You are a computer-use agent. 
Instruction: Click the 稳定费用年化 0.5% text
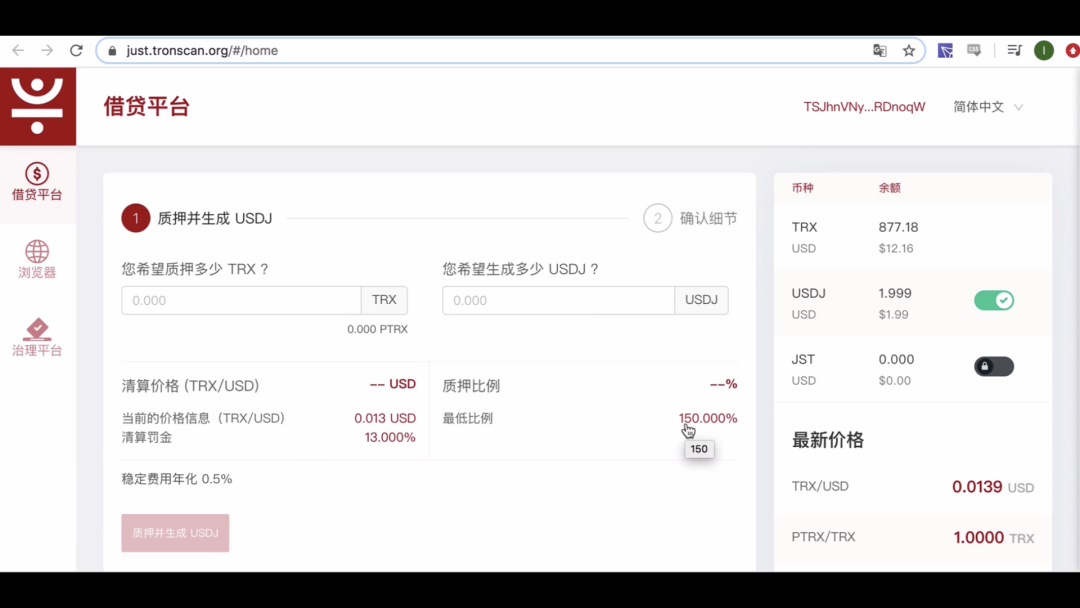pyautogui.click(x=177, y=479)
